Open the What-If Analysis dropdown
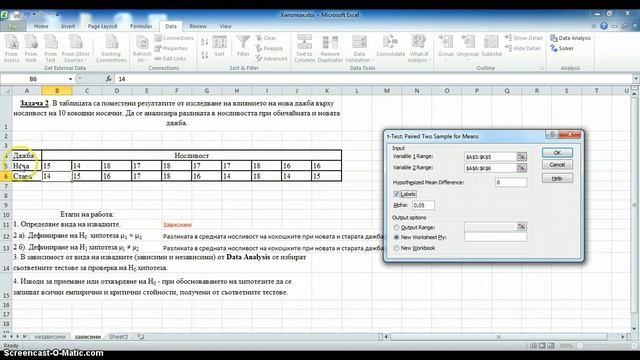The height and width of the screenshot is (360, 640). point(419,49)
